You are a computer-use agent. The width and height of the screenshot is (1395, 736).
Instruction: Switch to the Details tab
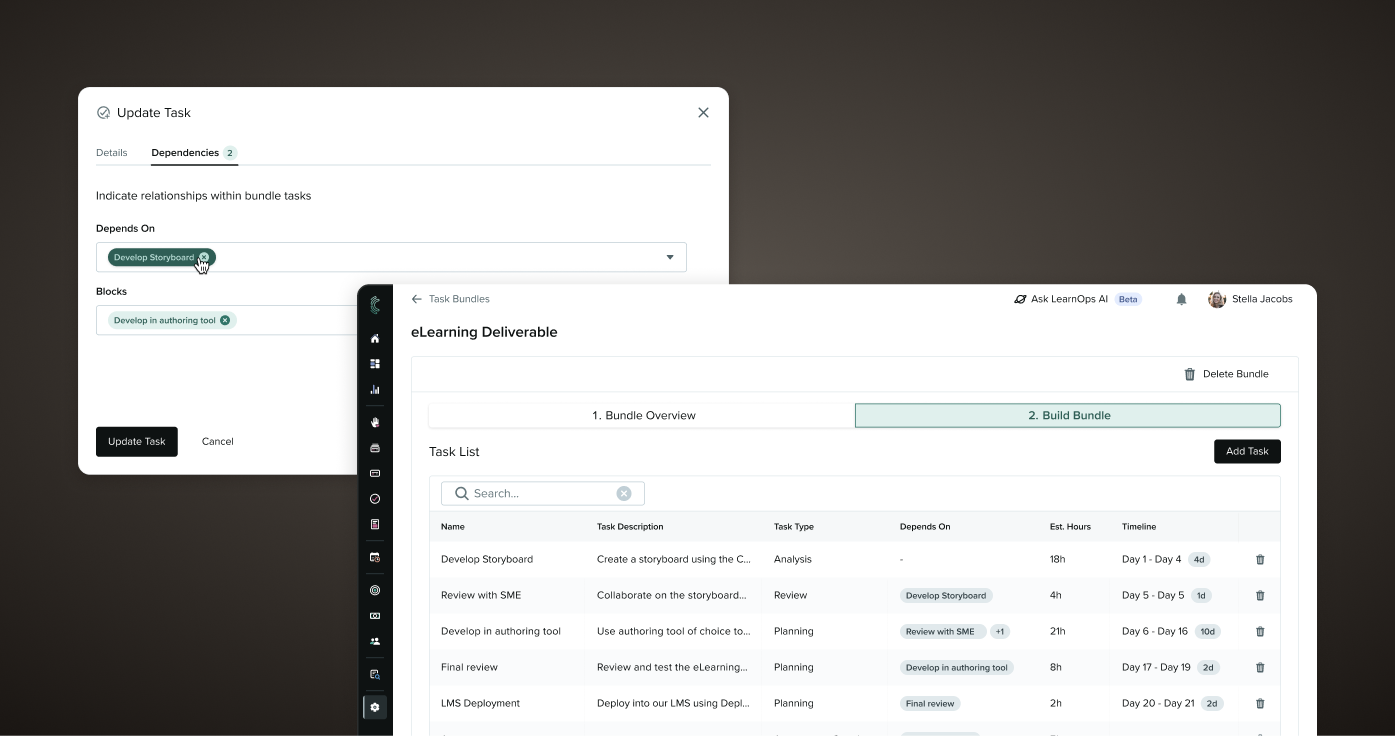pyautogui.click(x=112, y=153)
